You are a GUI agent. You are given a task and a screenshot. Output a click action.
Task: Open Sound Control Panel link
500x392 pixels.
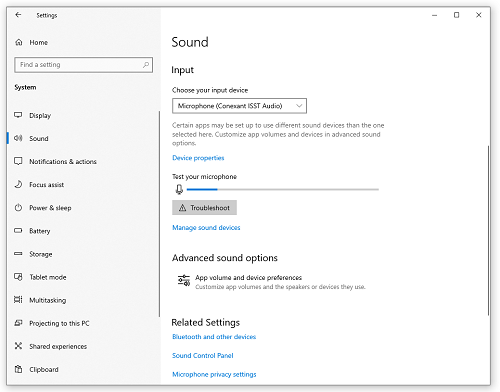click(x=203, y=355)
